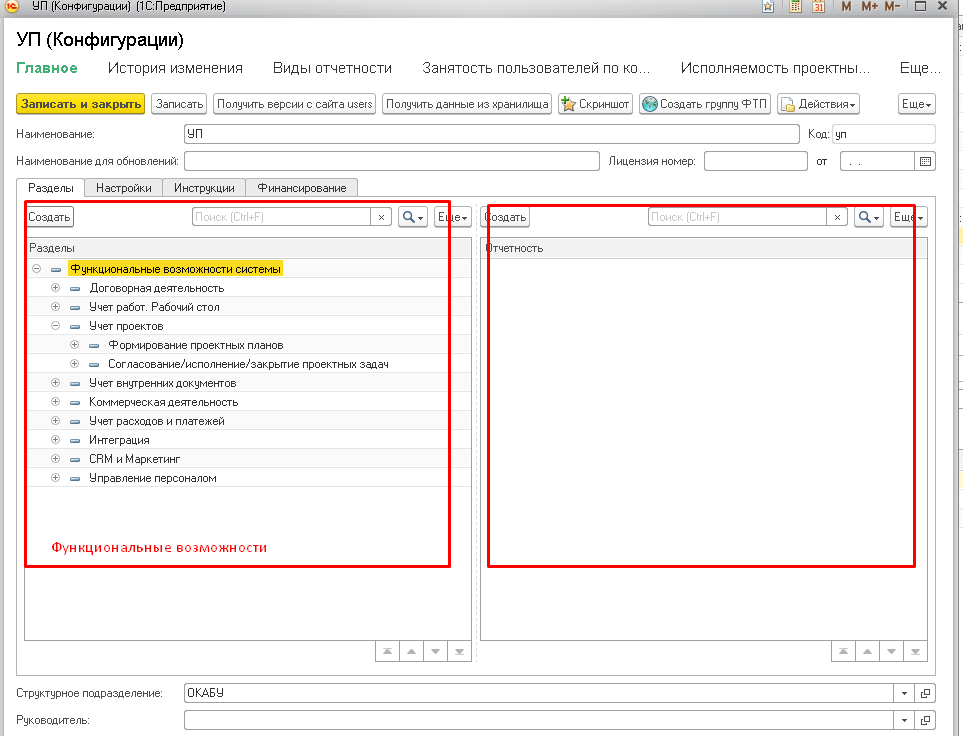Click the globe icon Создать группу ФТП
Screen dimensions: 963x736
650,104
